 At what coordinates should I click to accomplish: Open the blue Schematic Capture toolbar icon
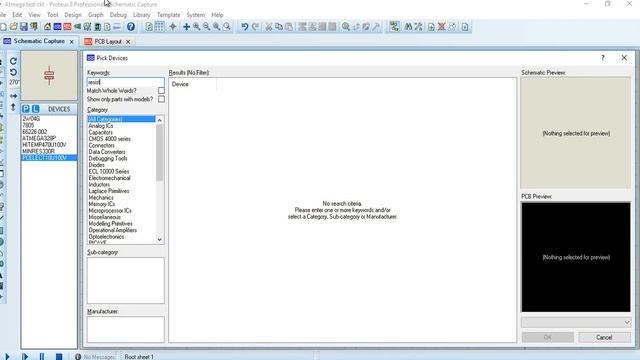click(58, 27)
